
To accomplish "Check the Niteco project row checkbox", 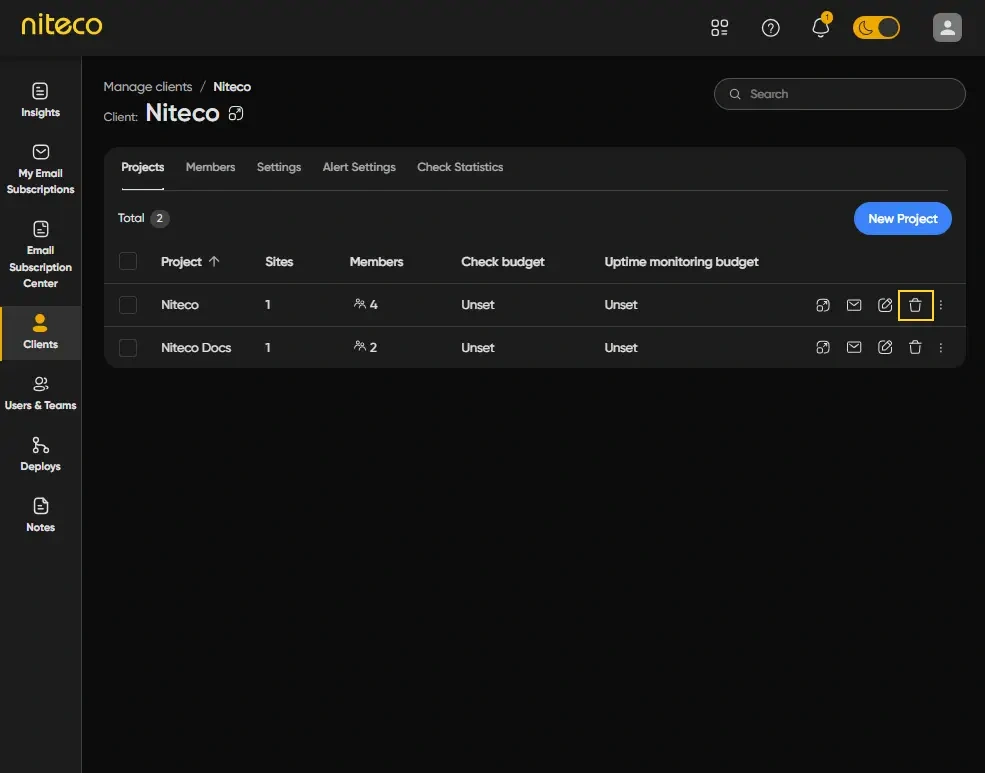I will (128, 305).
